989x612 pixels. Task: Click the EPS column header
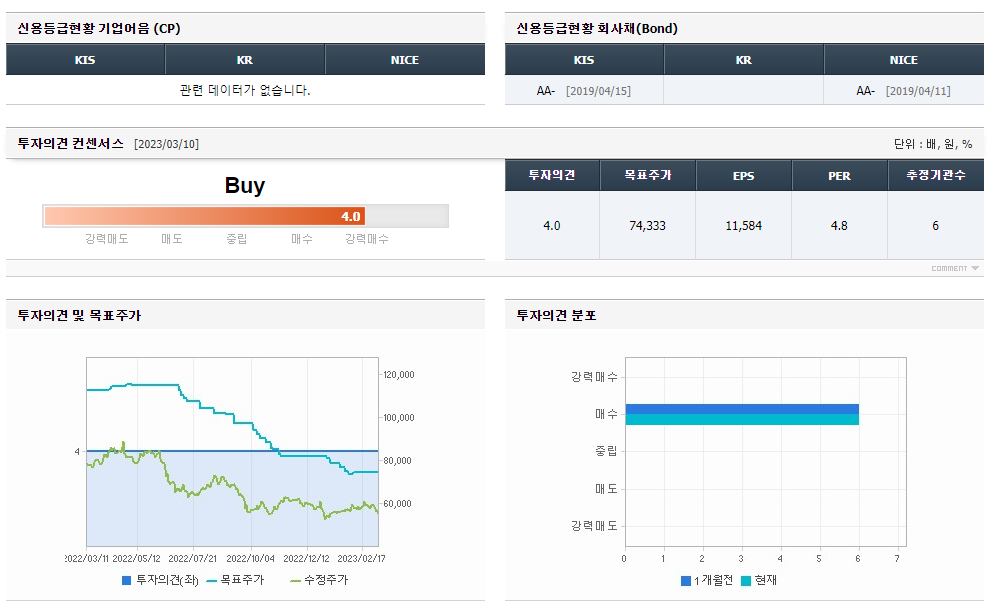744,175
